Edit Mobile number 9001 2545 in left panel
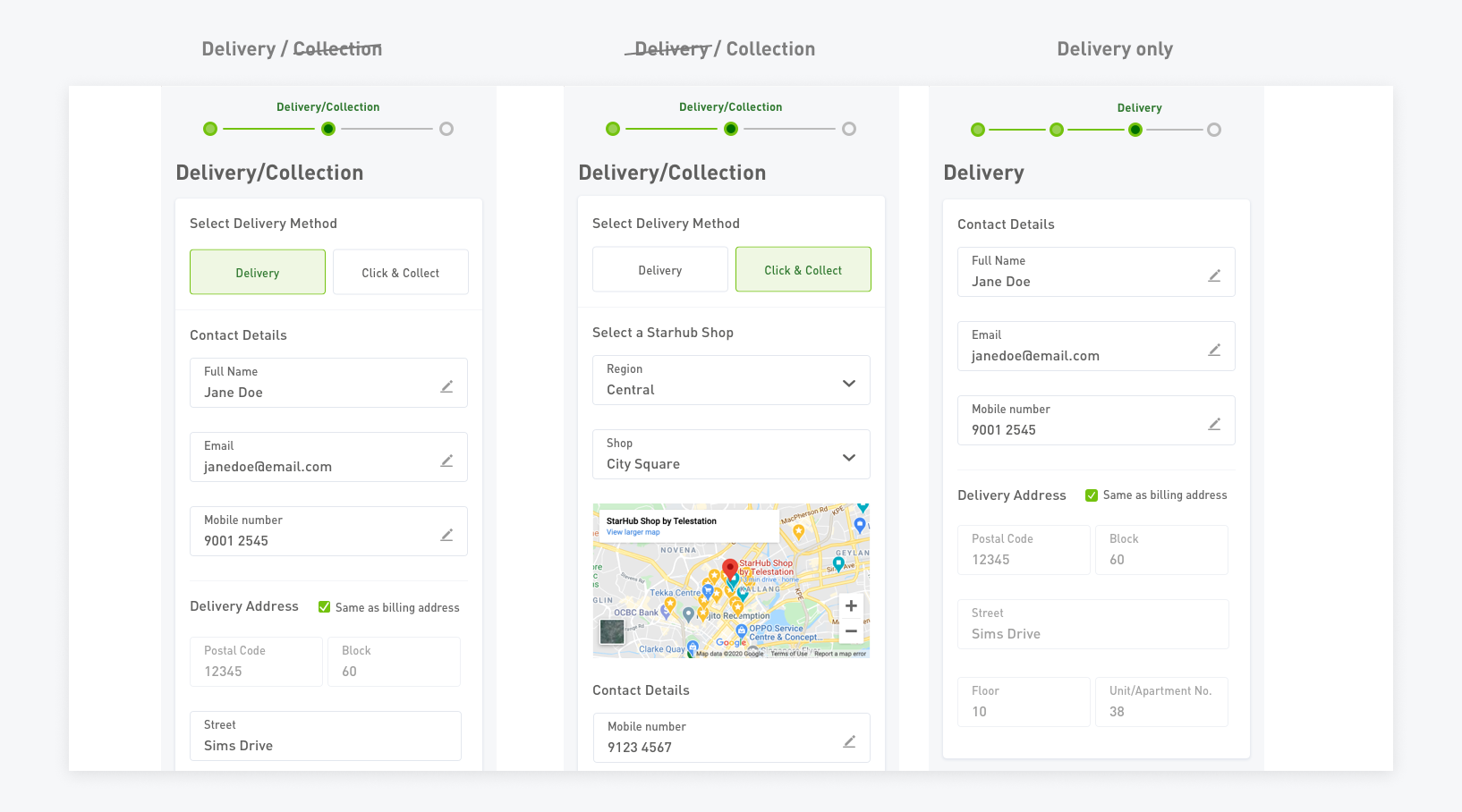The width and height of the screenshot is (1462, 812). coord(446,535)
